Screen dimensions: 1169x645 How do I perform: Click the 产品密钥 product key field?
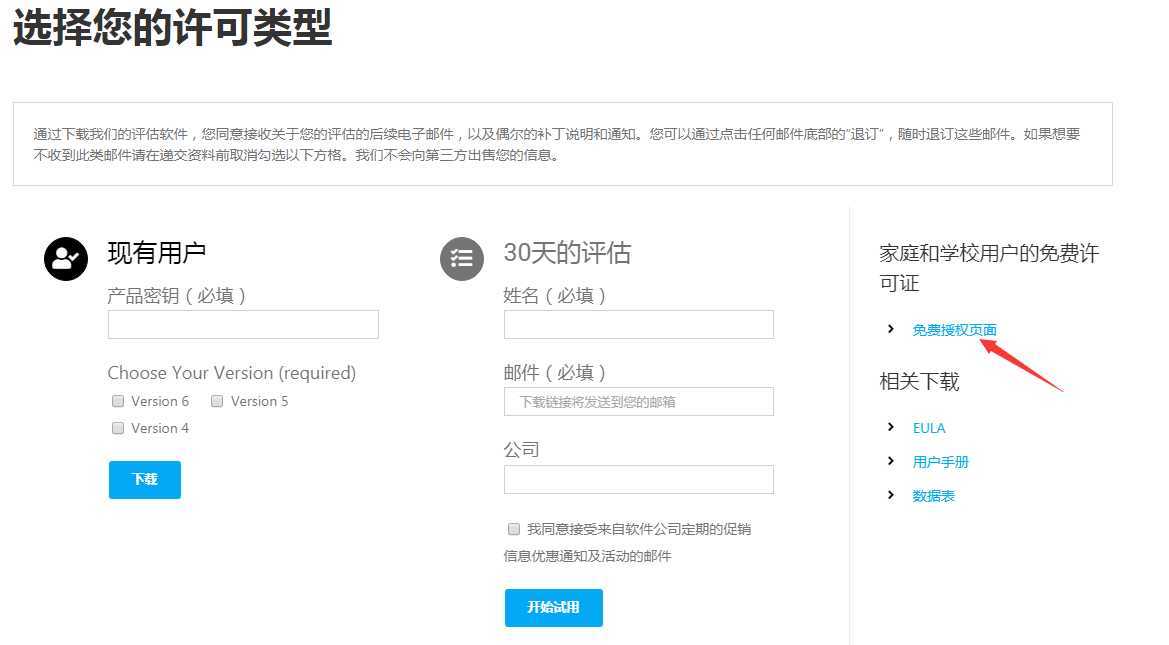pos(243,324)
